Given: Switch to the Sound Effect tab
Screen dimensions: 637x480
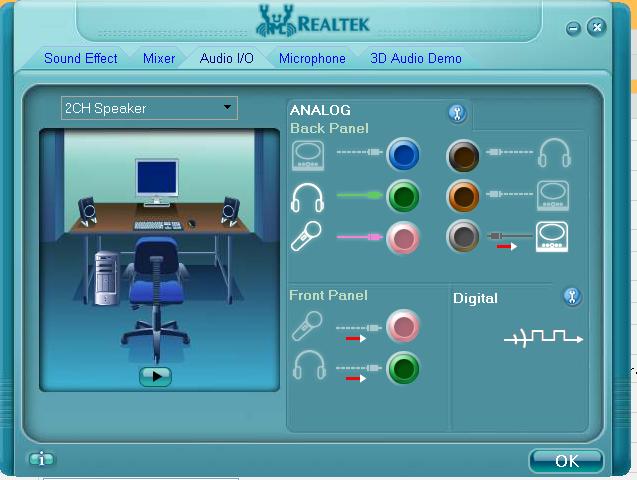Looking at the screenshot, I should tap(81, 58).
